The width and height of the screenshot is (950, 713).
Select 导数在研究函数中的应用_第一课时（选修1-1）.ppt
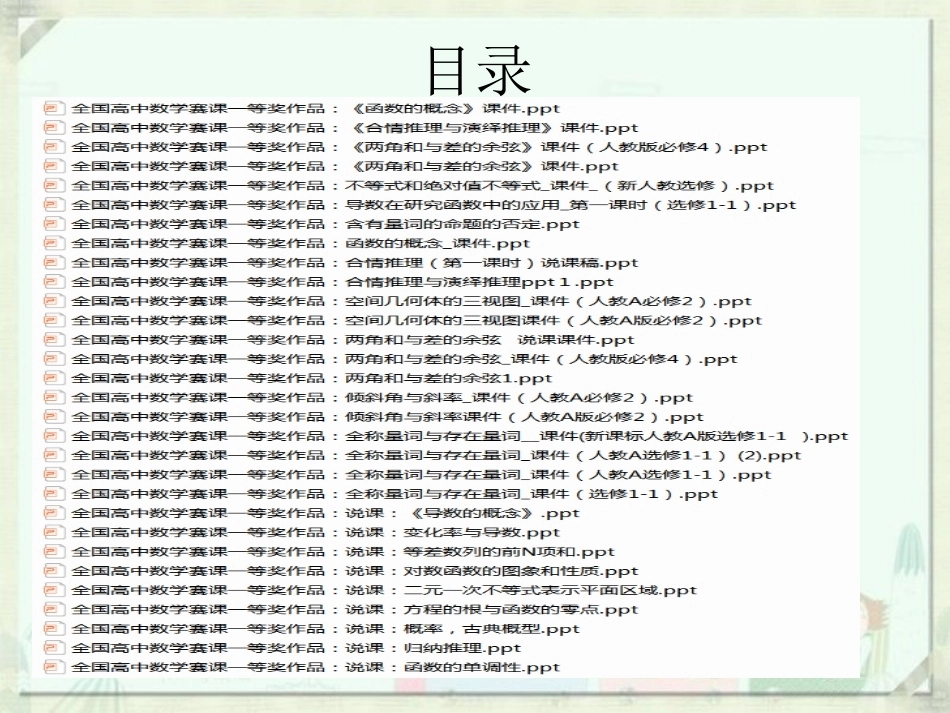[434, 205]
